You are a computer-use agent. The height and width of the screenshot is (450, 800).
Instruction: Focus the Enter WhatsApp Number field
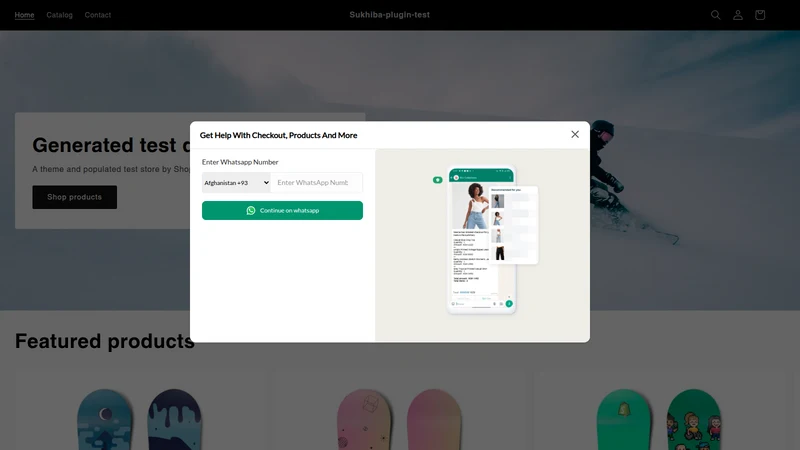pos(316,183)
